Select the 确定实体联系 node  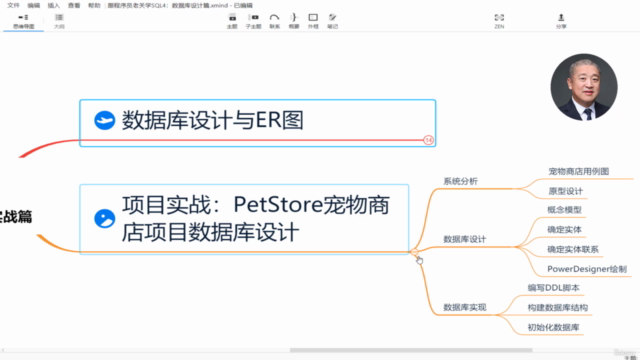point(573,249)
